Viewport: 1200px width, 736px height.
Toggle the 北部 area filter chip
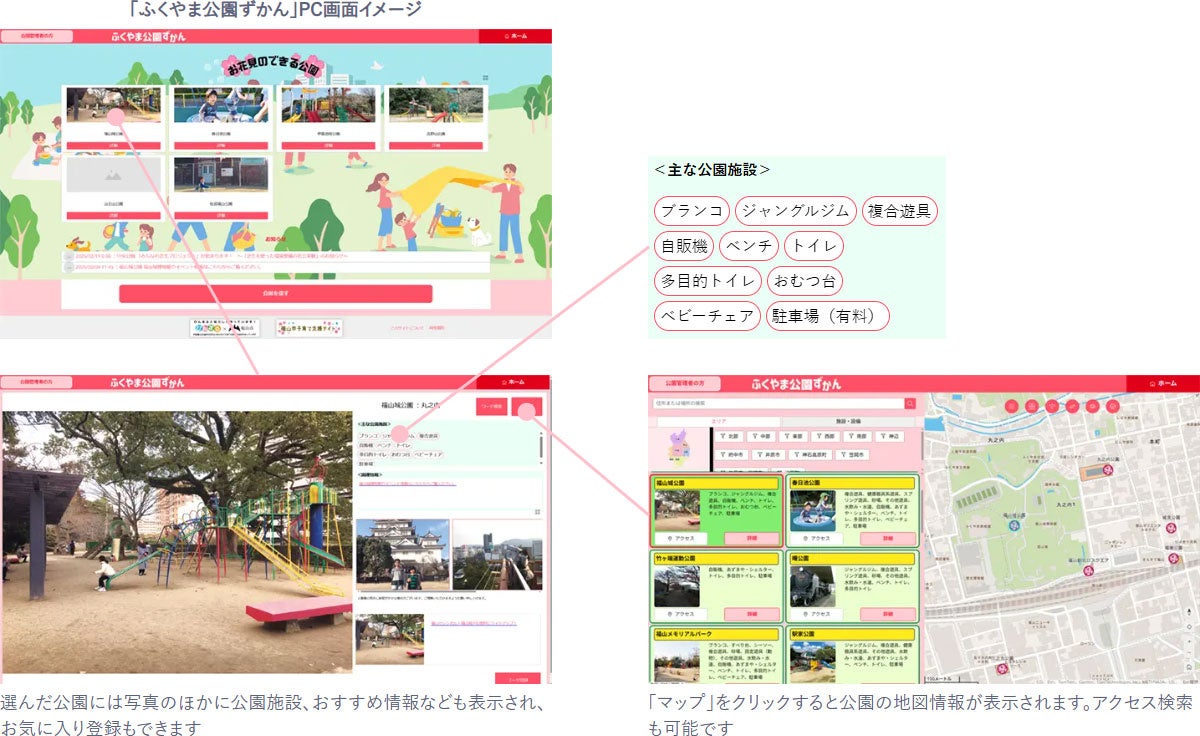point(729,436)
